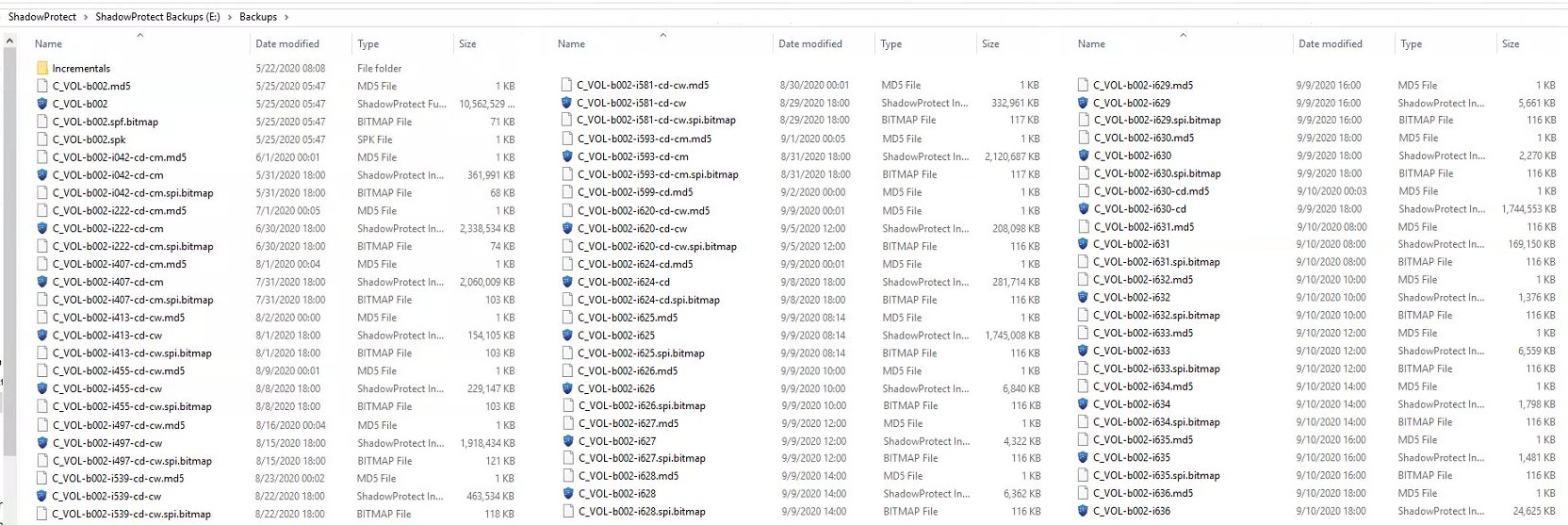Screen dimensions: 1568x525
Task: Select file C_VOL-b002-i497-cd-cw.spi.bitmap
Action: click(x=132, y=460)
